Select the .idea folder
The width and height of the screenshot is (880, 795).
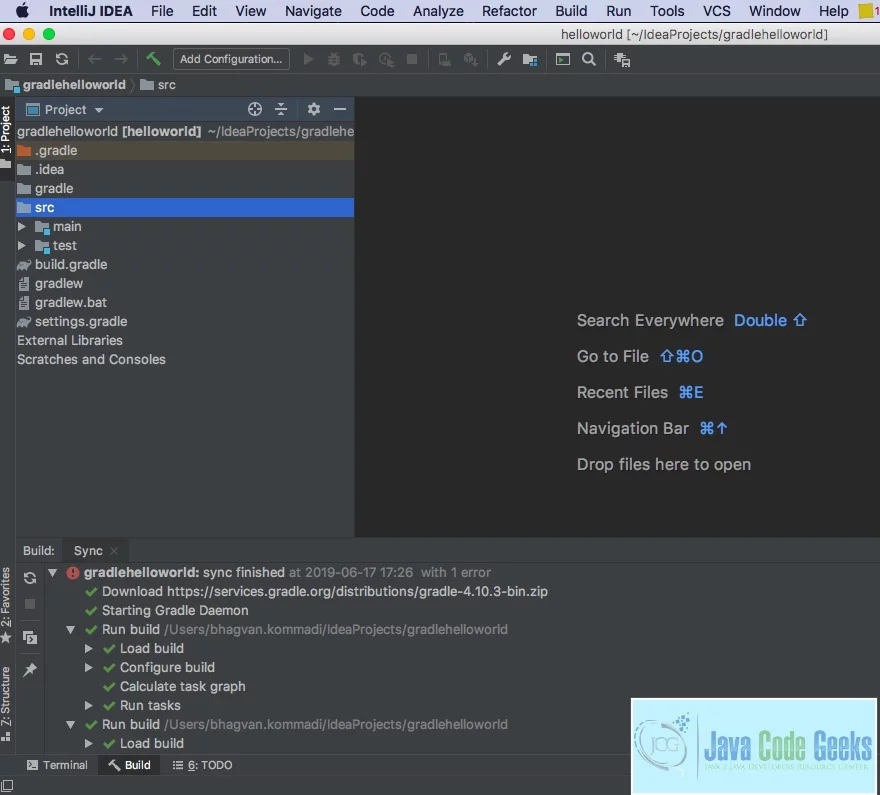click(x=185, y=169)
